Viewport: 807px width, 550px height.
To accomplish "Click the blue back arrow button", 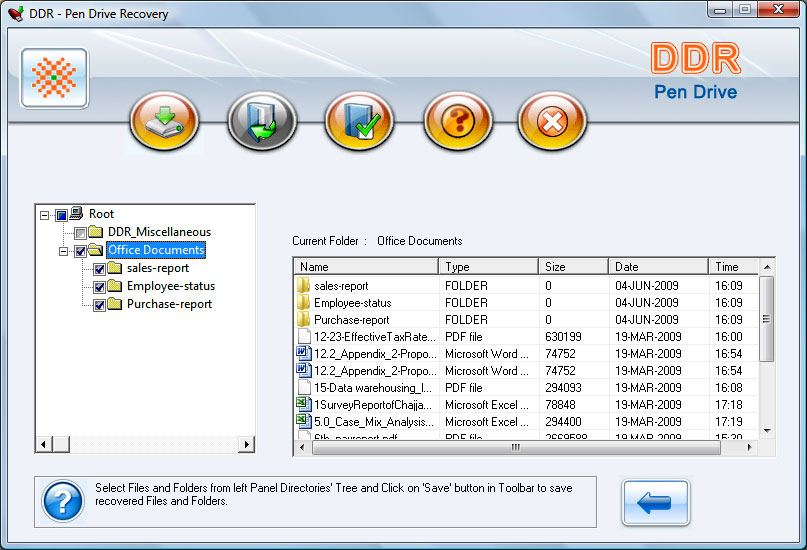I will click(x=655, y=503).
